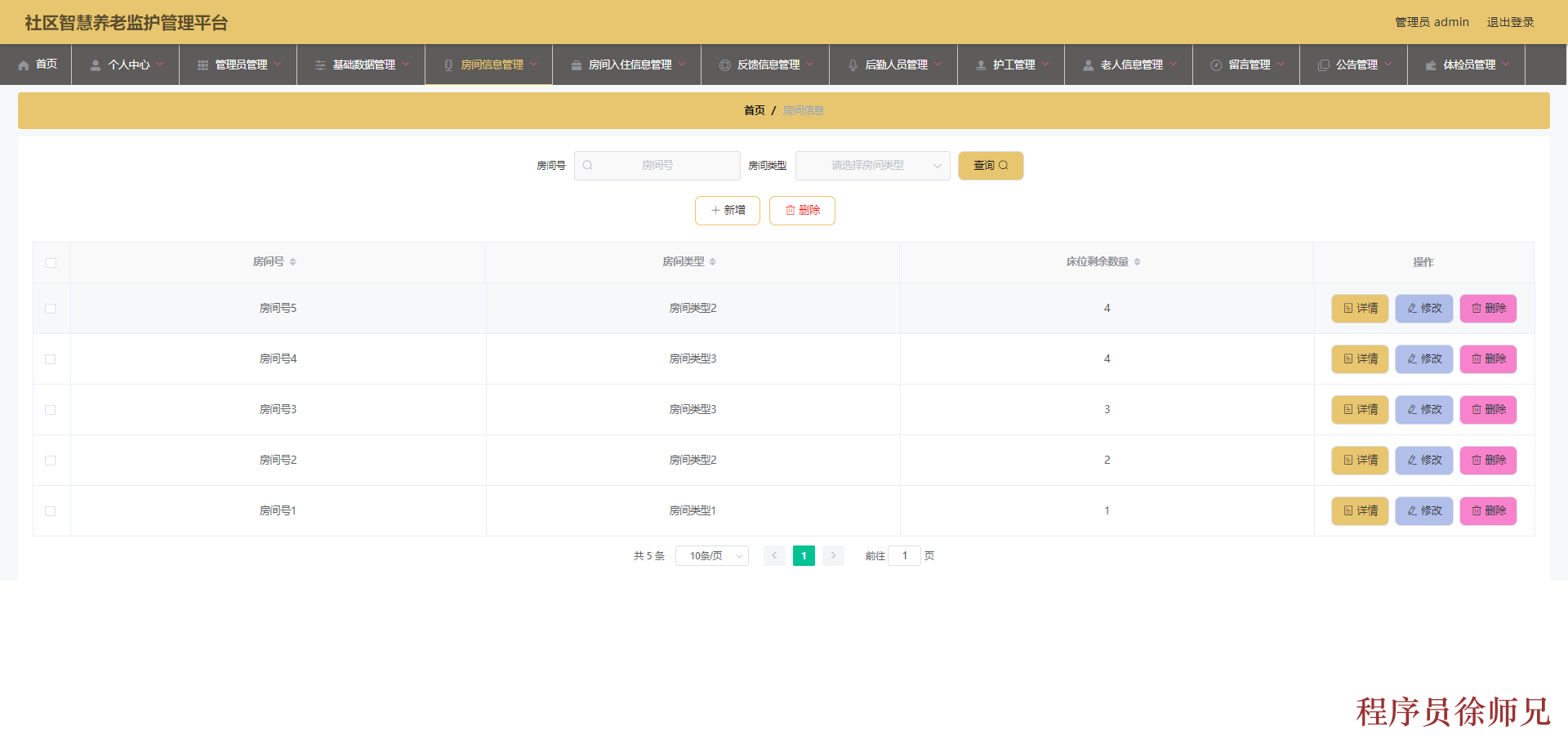Click 退出登录 to log out
1568x748 pixels.
(x=1510, y=22)
